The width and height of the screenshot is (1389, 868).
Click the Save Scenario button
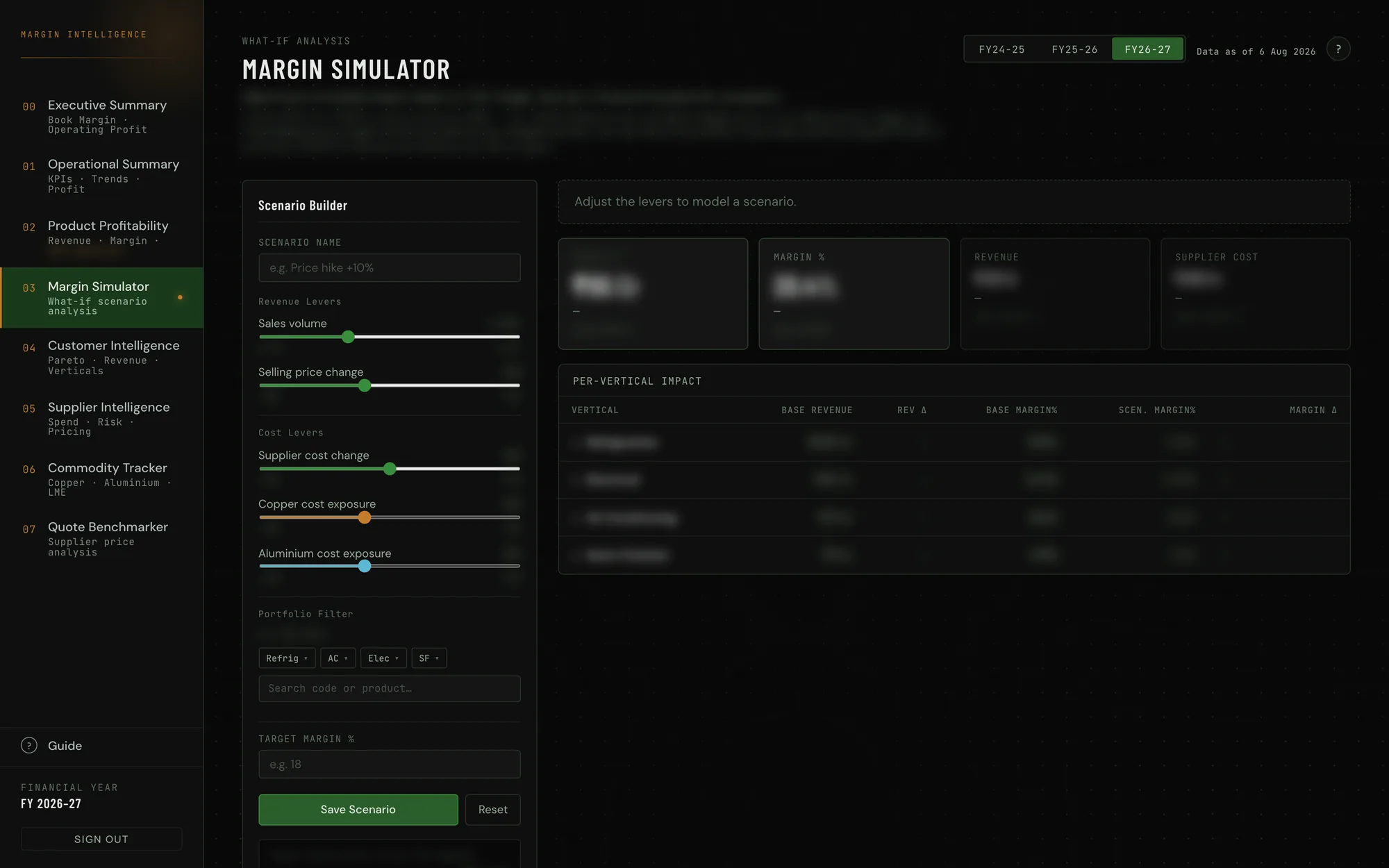358,810
